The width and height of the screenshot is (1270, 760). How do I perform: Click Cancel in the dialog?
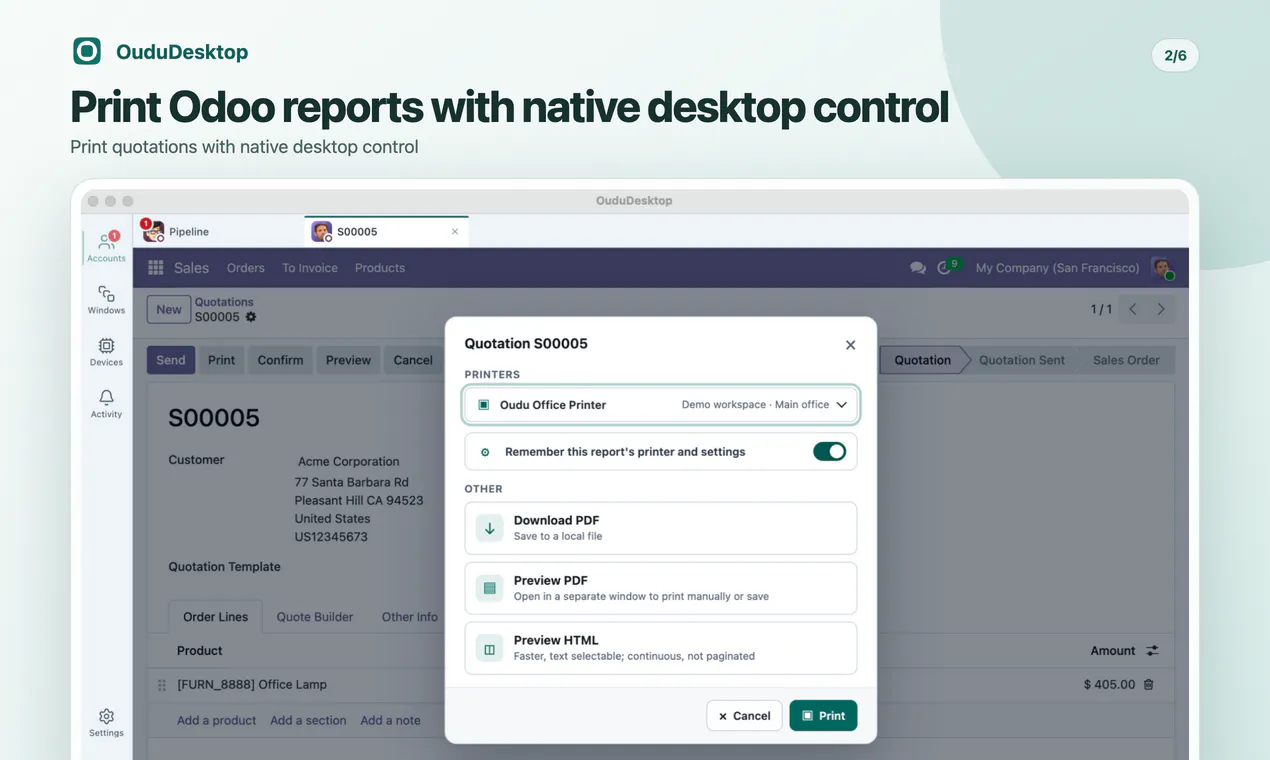coord(744,715)
